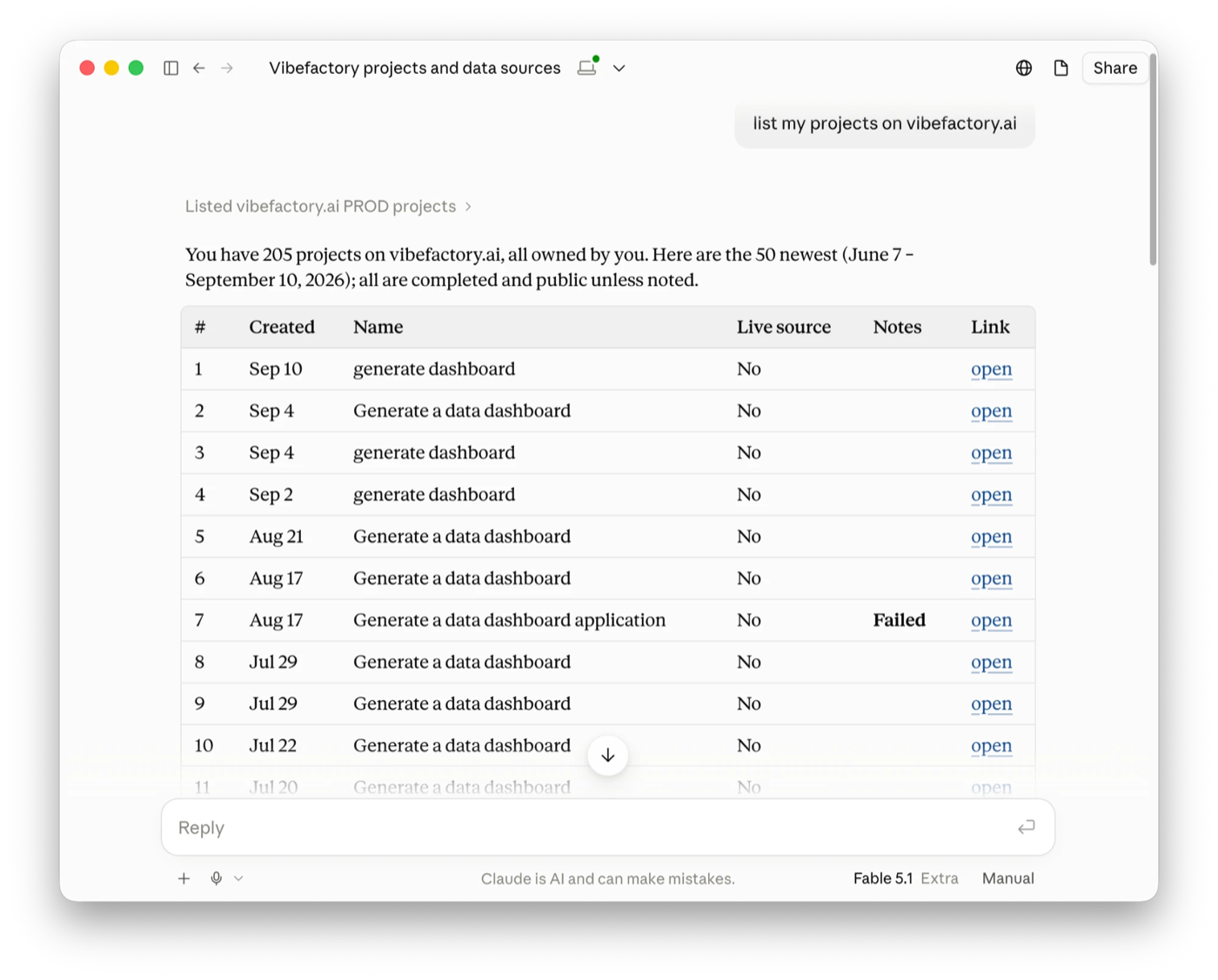Image resolution: width=1218 pixels, height=980 pixels.
Task: Open the Manual mode selector
Action: (1007, 878)
